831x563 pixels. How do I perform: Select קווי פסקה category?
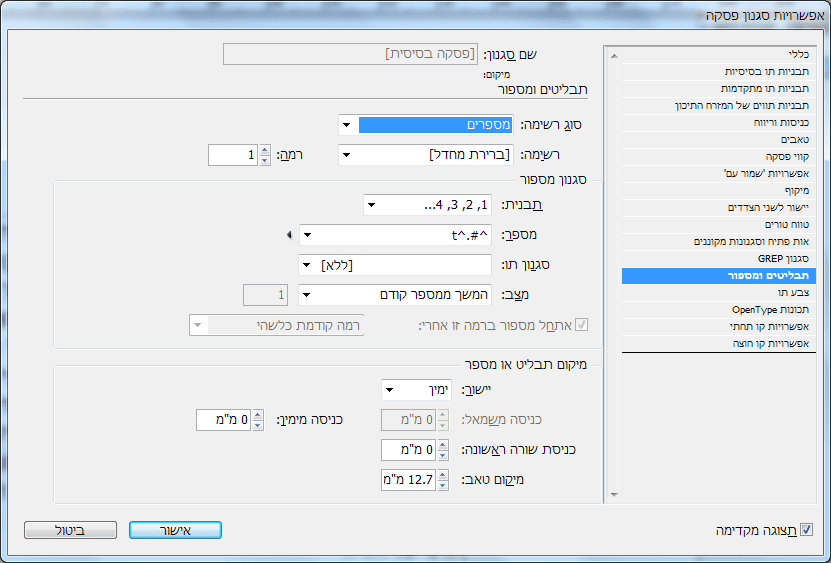coord(718,156)
